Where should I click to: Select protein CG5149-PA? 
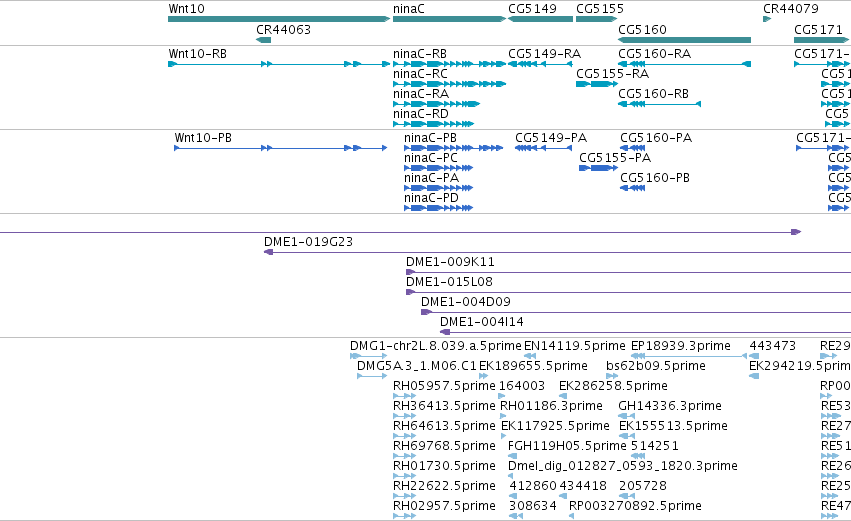[543, 148]
